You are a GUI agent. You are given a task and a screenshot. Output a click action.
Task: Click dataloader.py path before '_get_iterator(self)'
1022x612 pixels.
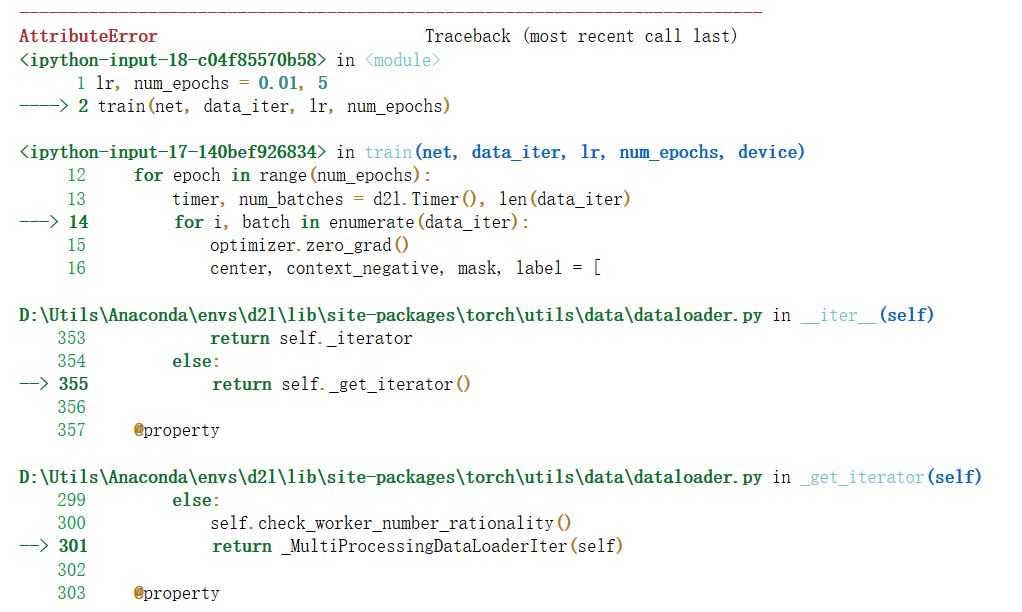[x=390, y=477]
